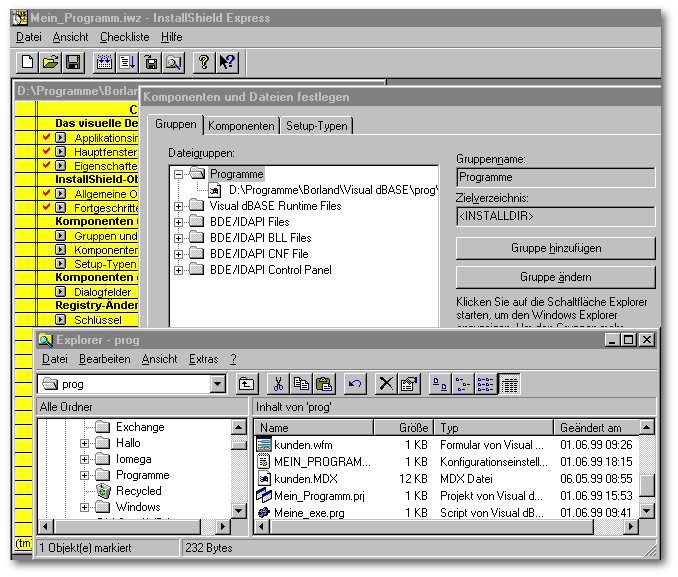Open the Checkliste menu
678x577 pixels.
pos(124,37)
